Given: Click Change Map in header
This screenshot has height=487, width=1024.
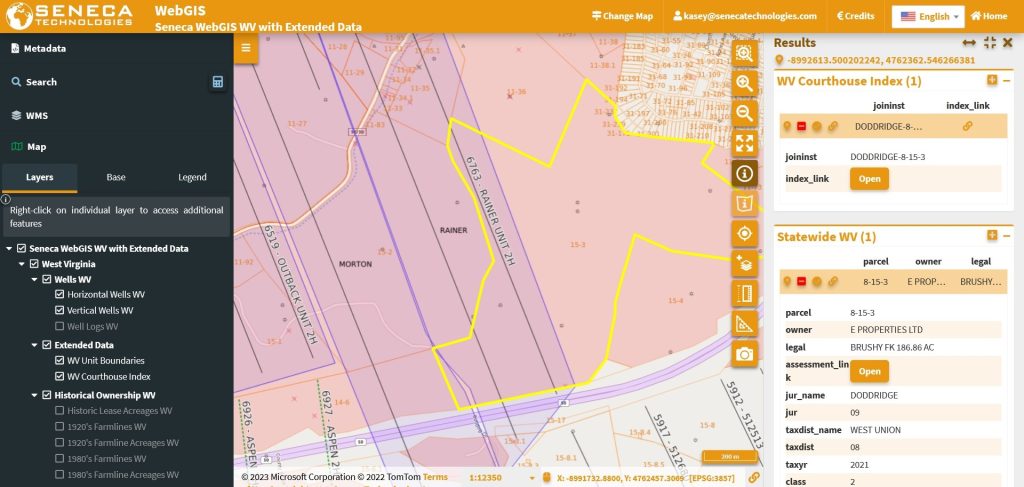Looking at the screenshot, I should [x=622, y=16].
